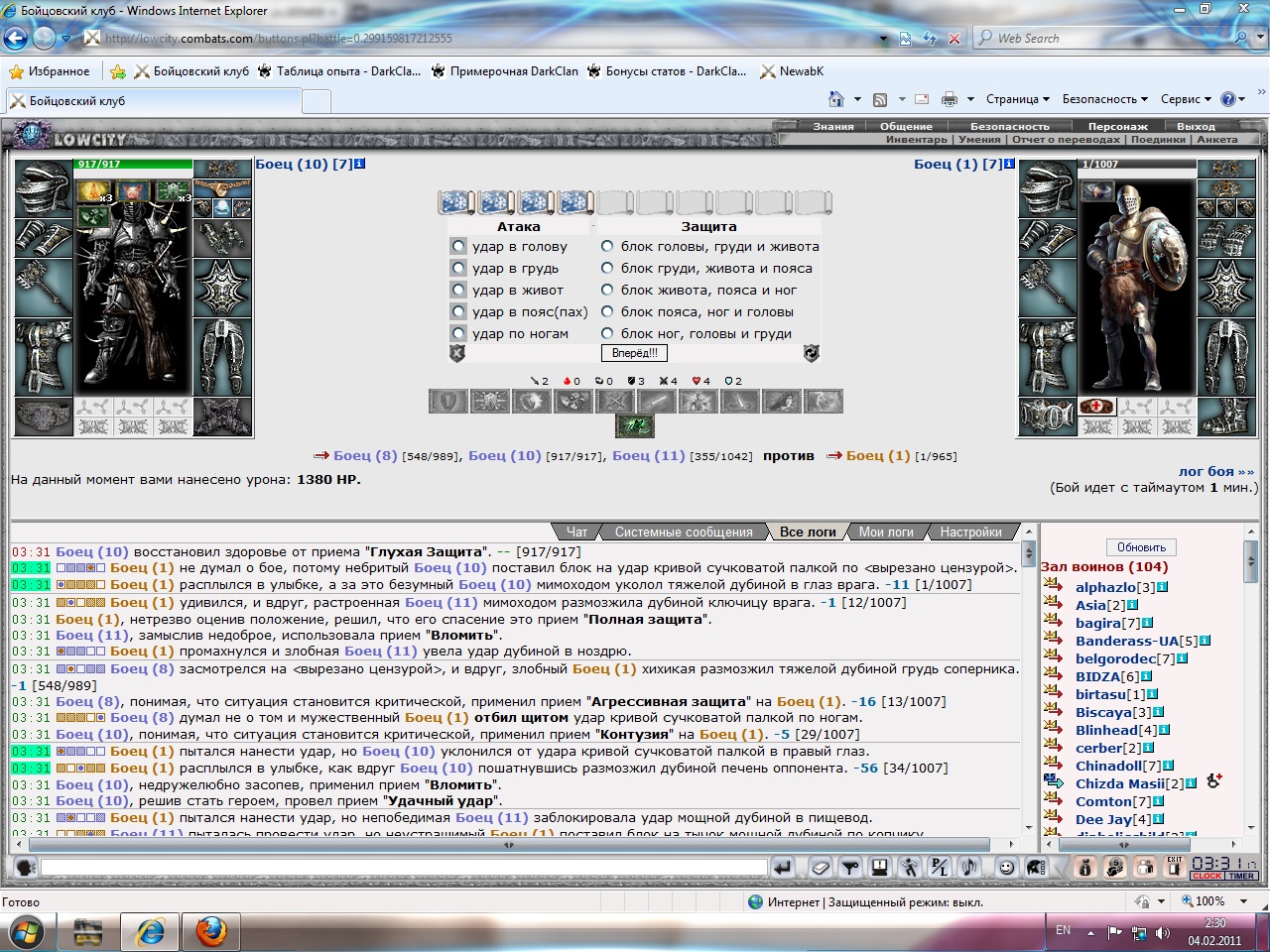Click the speaker head icon left of chat input
1270x952 pixels.
click(26, 868)
